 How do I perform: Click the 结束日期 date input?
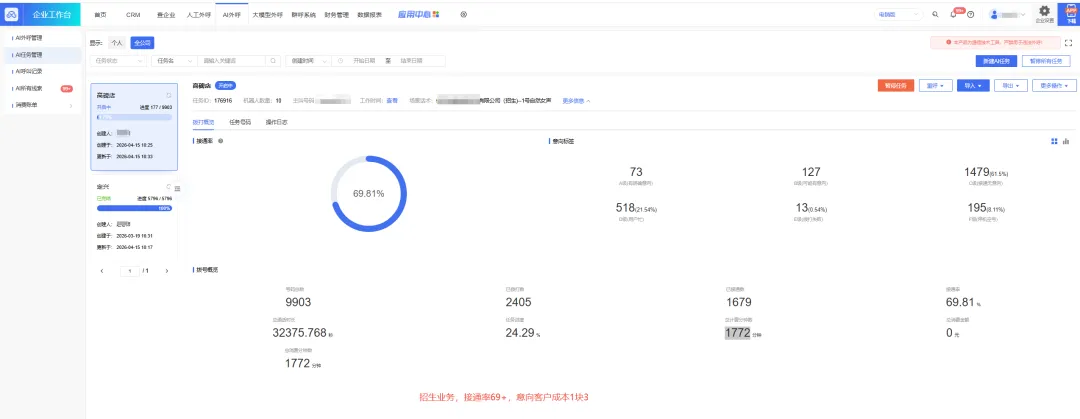point(411,61)
